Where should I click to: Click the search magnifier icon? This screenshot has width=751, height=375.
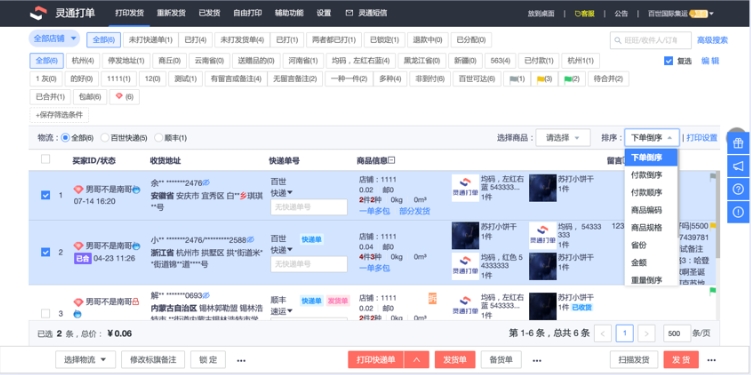618,41
